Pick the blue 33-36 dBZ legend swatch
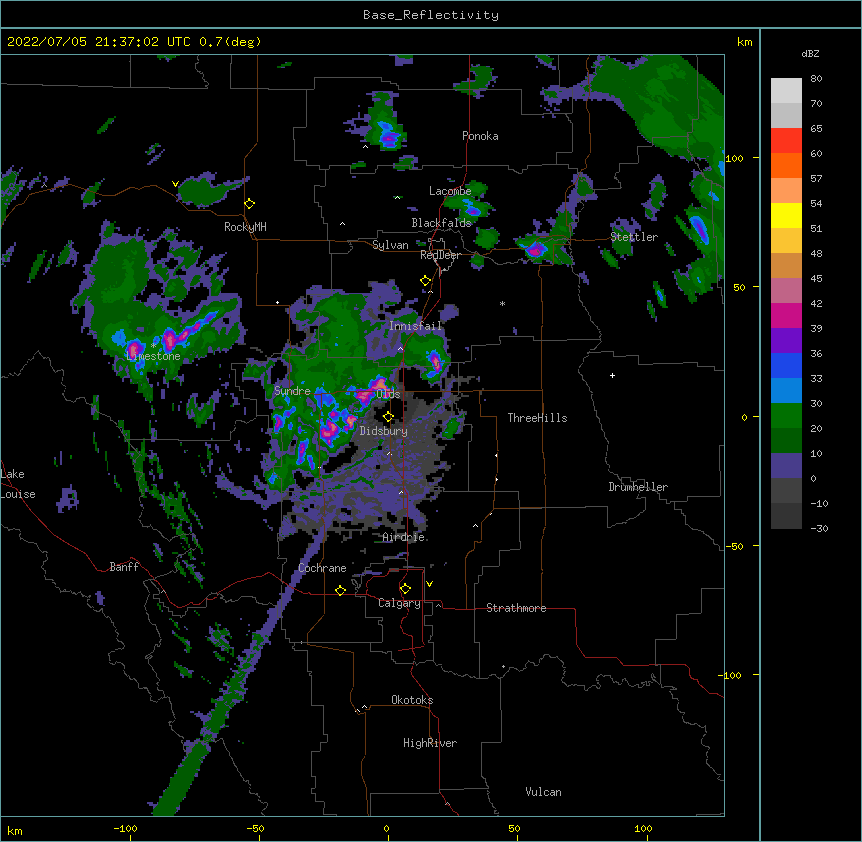This screenshot has height=842, width=862. (786, 365)
